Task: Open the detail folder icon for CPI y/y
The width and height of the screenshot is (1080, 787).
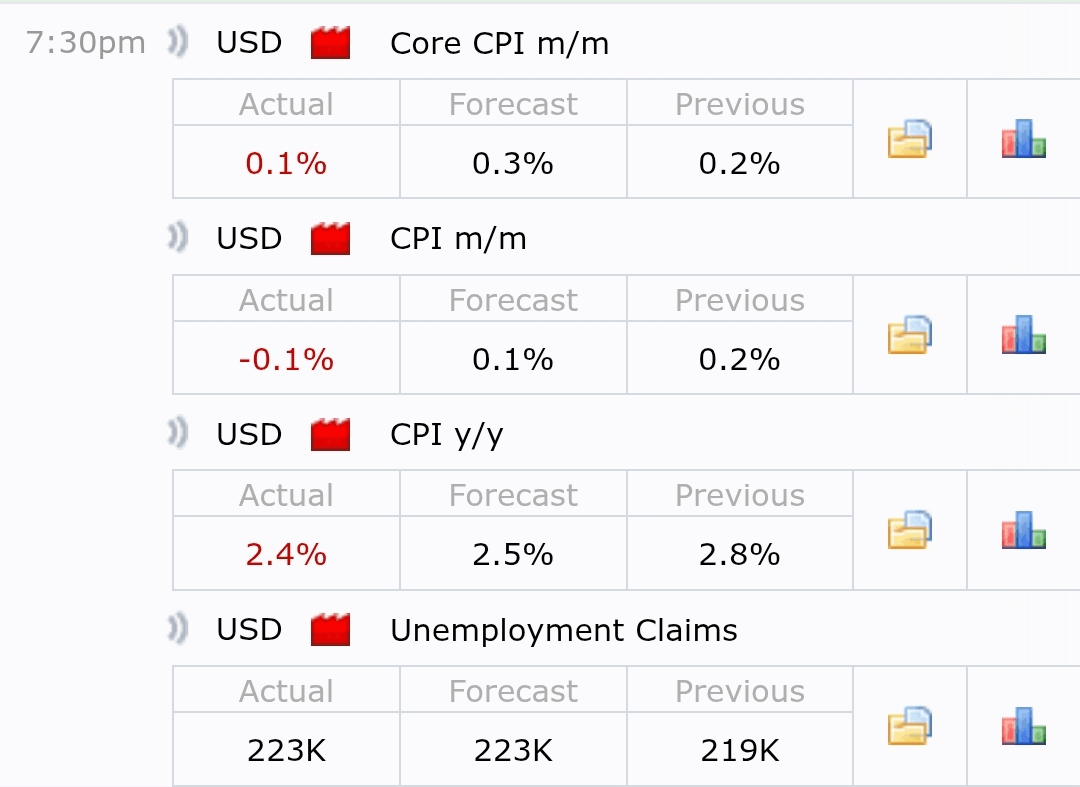Action: (909, 530)
